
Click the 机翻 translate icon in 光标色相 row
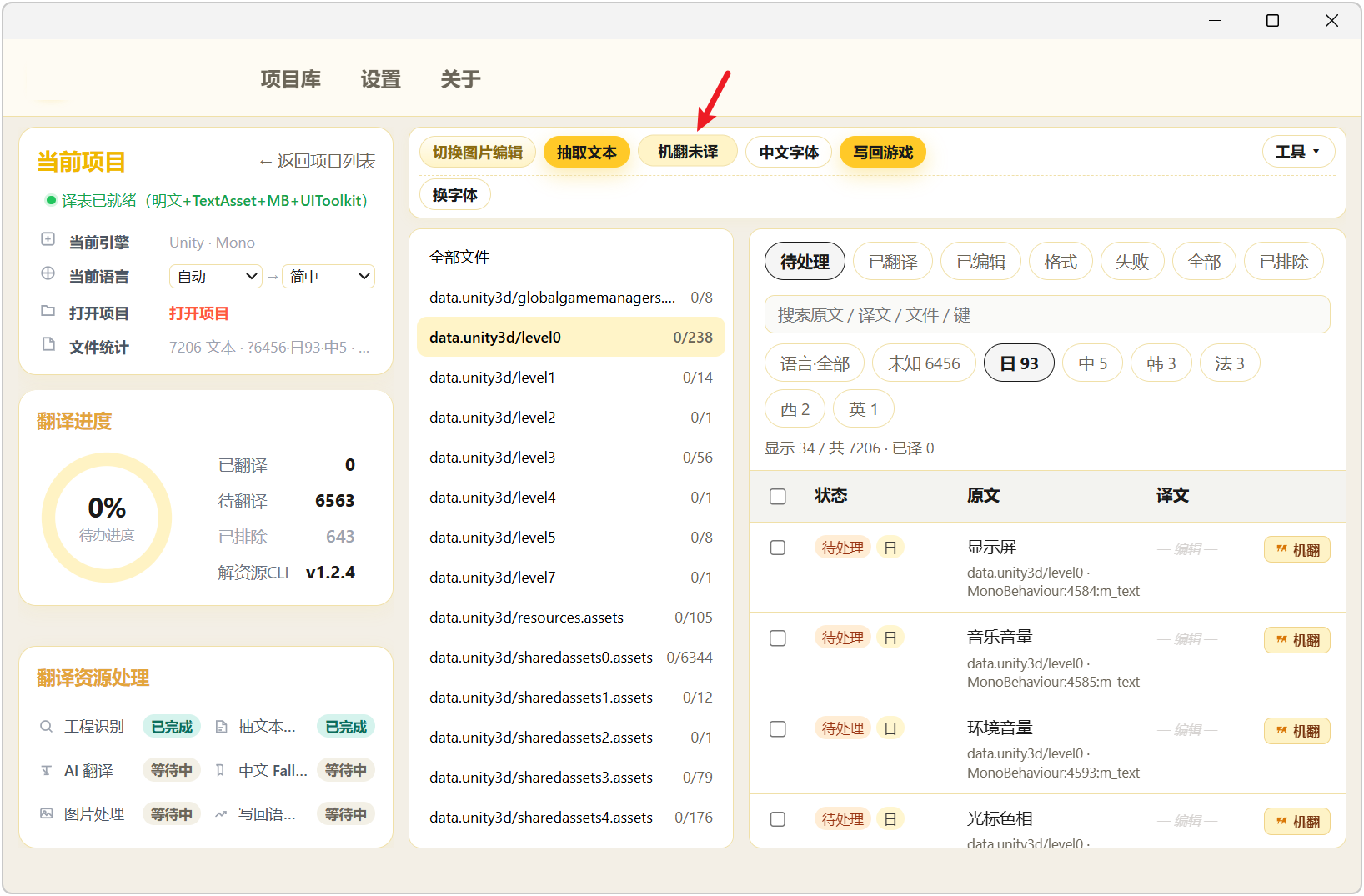click(x=1281, y=822)
